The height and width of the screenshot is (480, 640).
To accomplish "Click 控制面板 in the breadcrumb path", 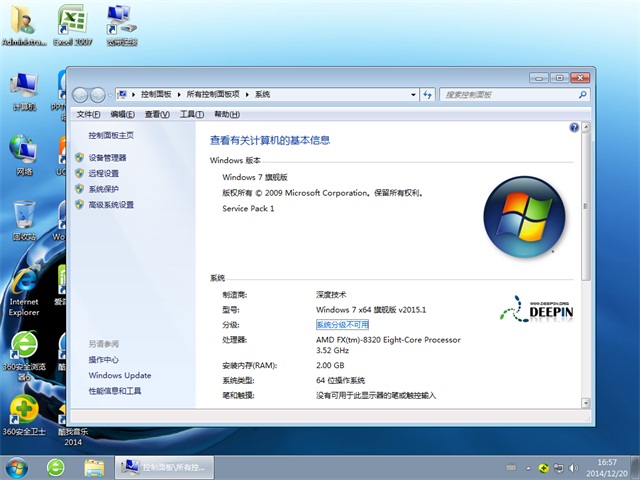I will [x=156, y=95].
